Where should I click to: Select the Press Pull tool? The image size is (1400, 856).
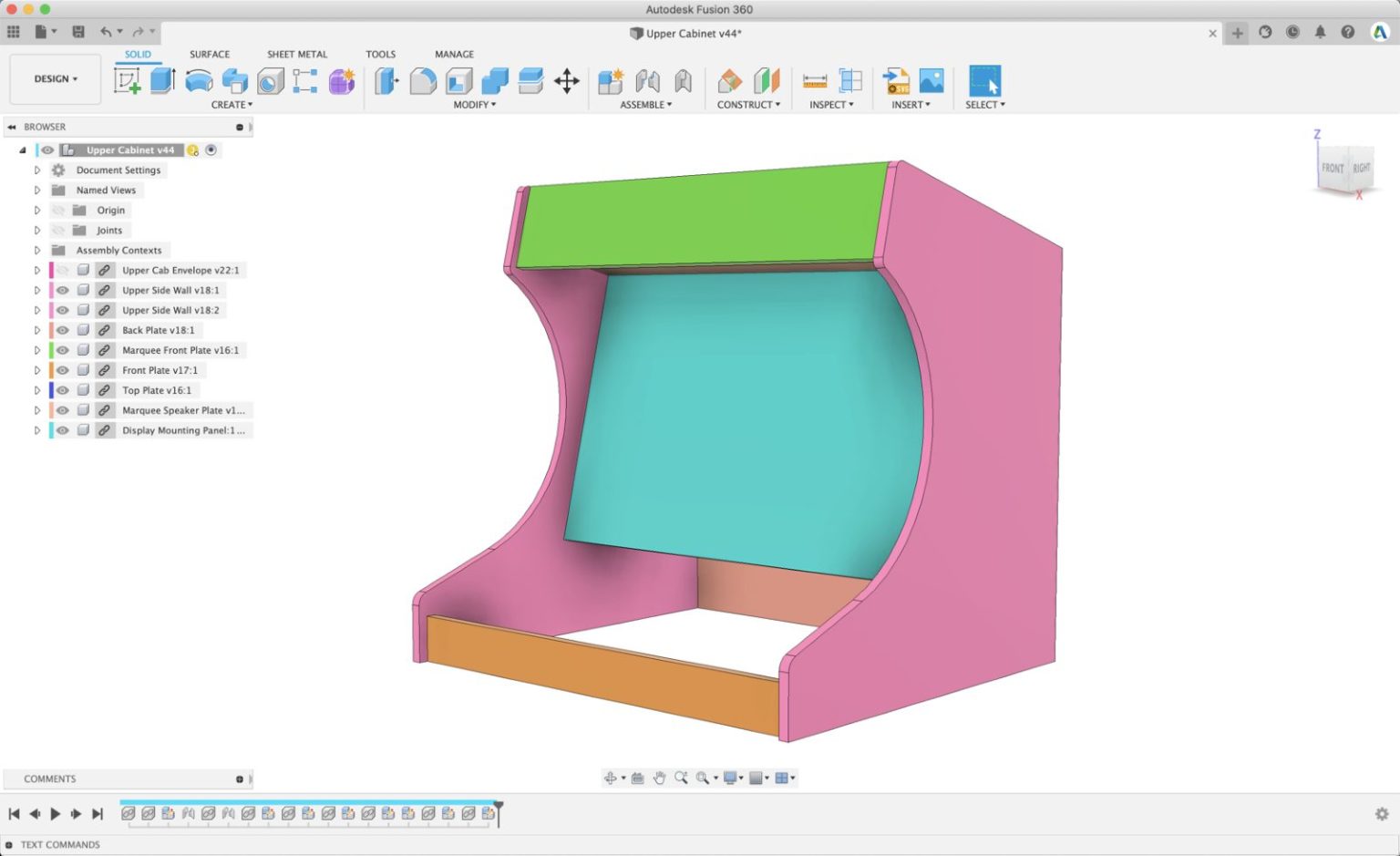pos(386,82)
